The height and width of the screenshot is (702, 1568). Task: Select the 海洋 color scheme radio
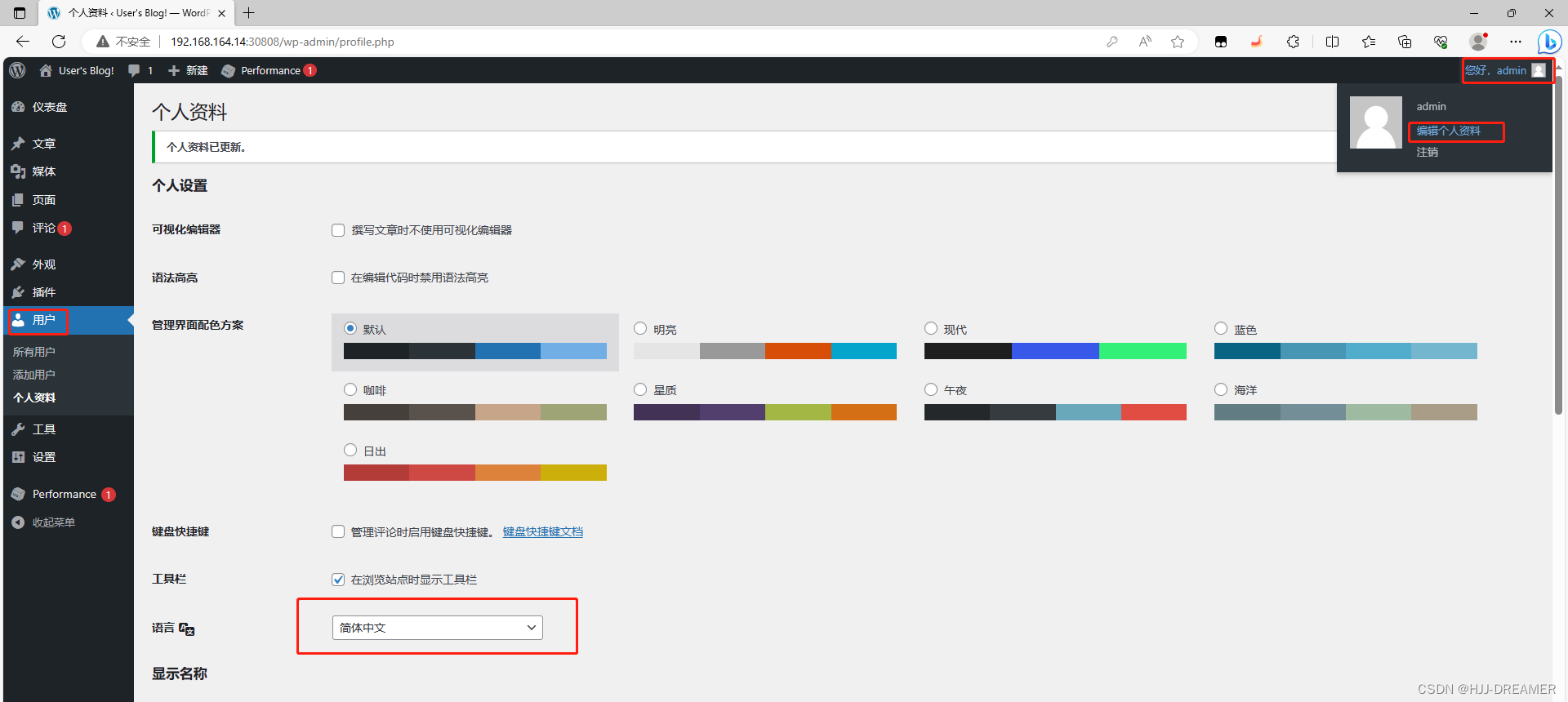click(1221, 389)
